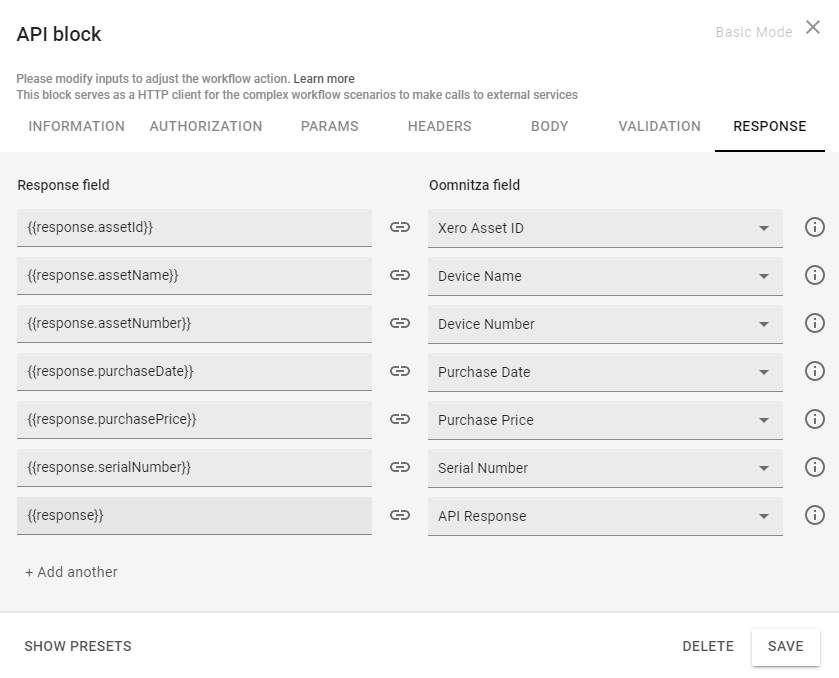839x678 pixels.
Task: Open the info icon for Xero Asset ID
Action: pyautogui.click(x=815, y=227)
